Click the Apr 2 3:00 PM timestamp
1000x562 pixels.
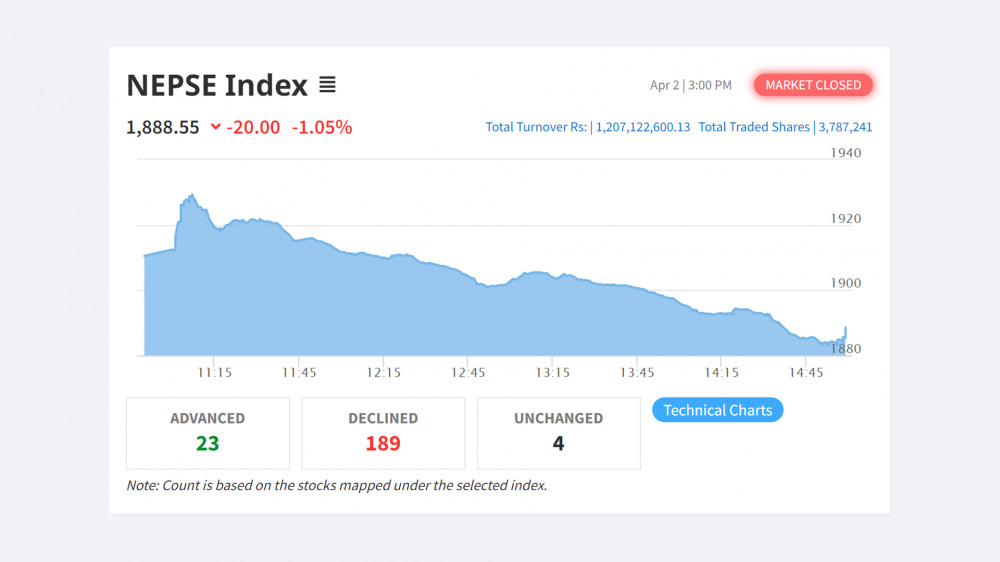690,85
